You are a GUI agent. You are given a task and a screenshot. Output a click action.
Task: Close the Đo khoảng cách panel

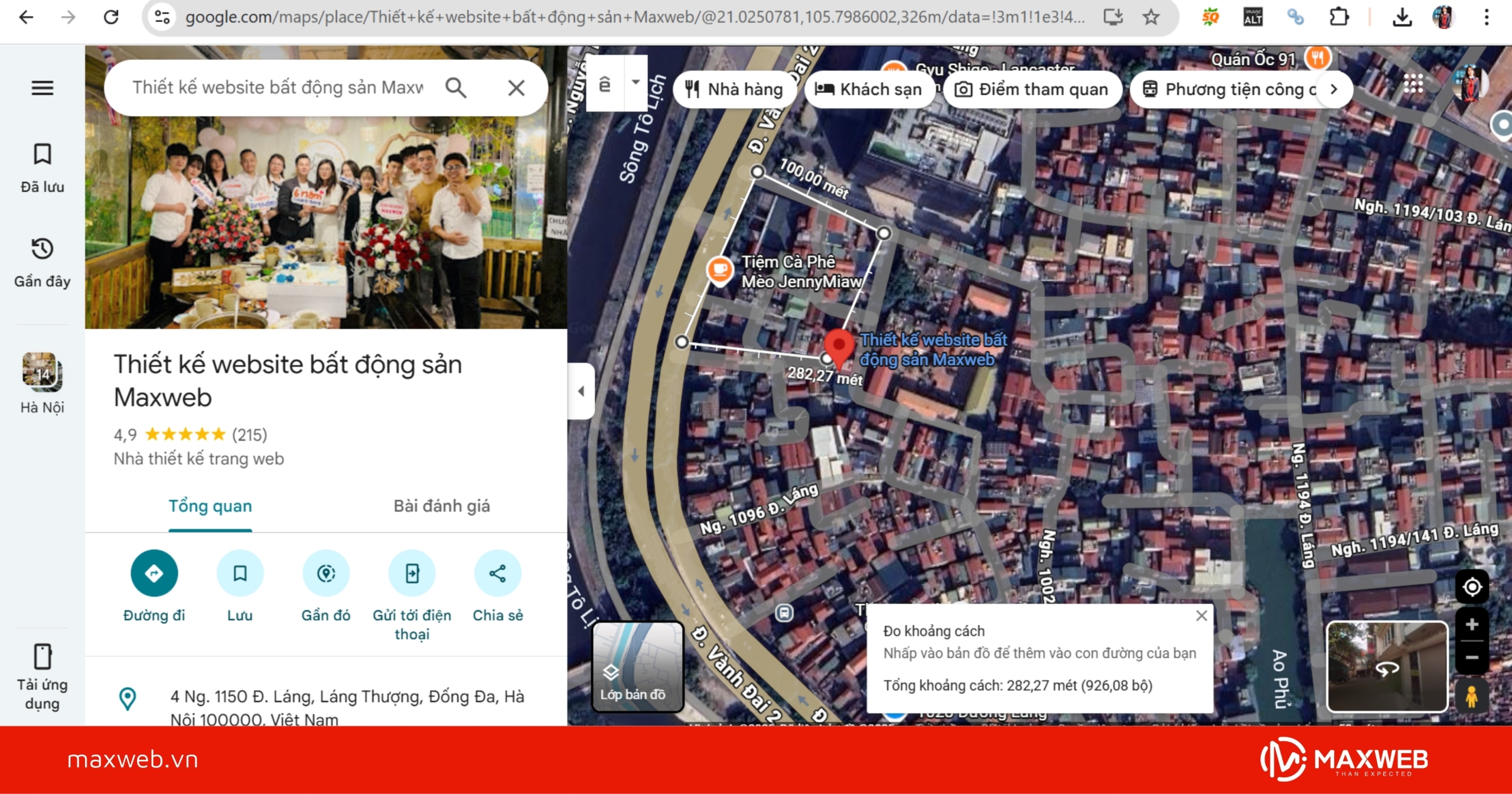coord(1201,616)
